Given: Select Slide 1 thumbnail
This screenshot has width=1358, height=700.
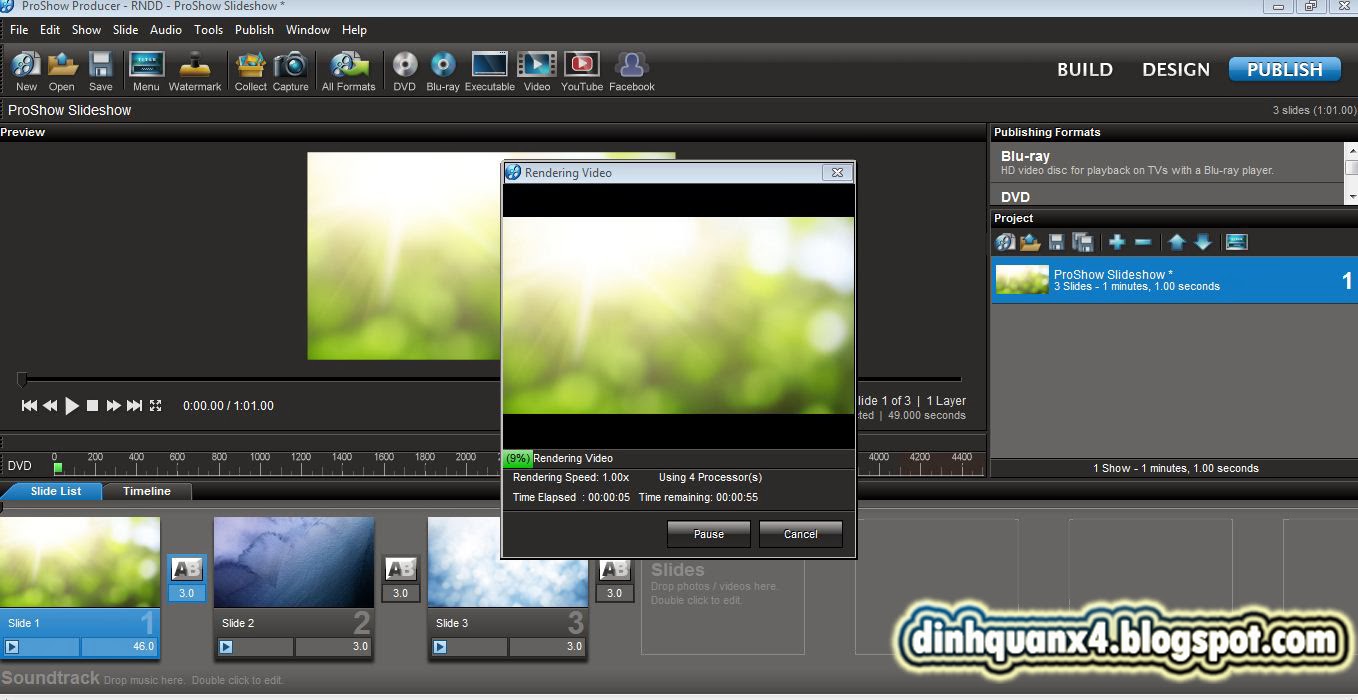Looking at the screenshot, I should pos(80,562).
